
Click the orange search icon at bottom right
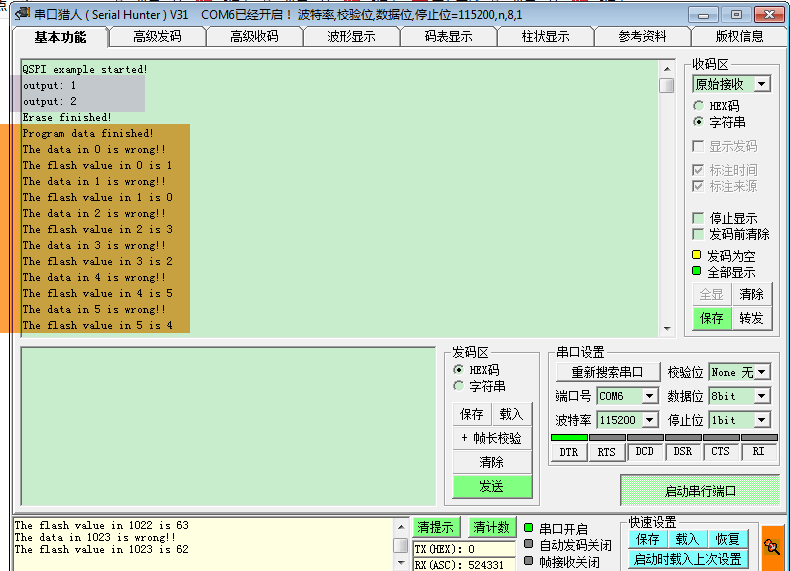(772, 546)
